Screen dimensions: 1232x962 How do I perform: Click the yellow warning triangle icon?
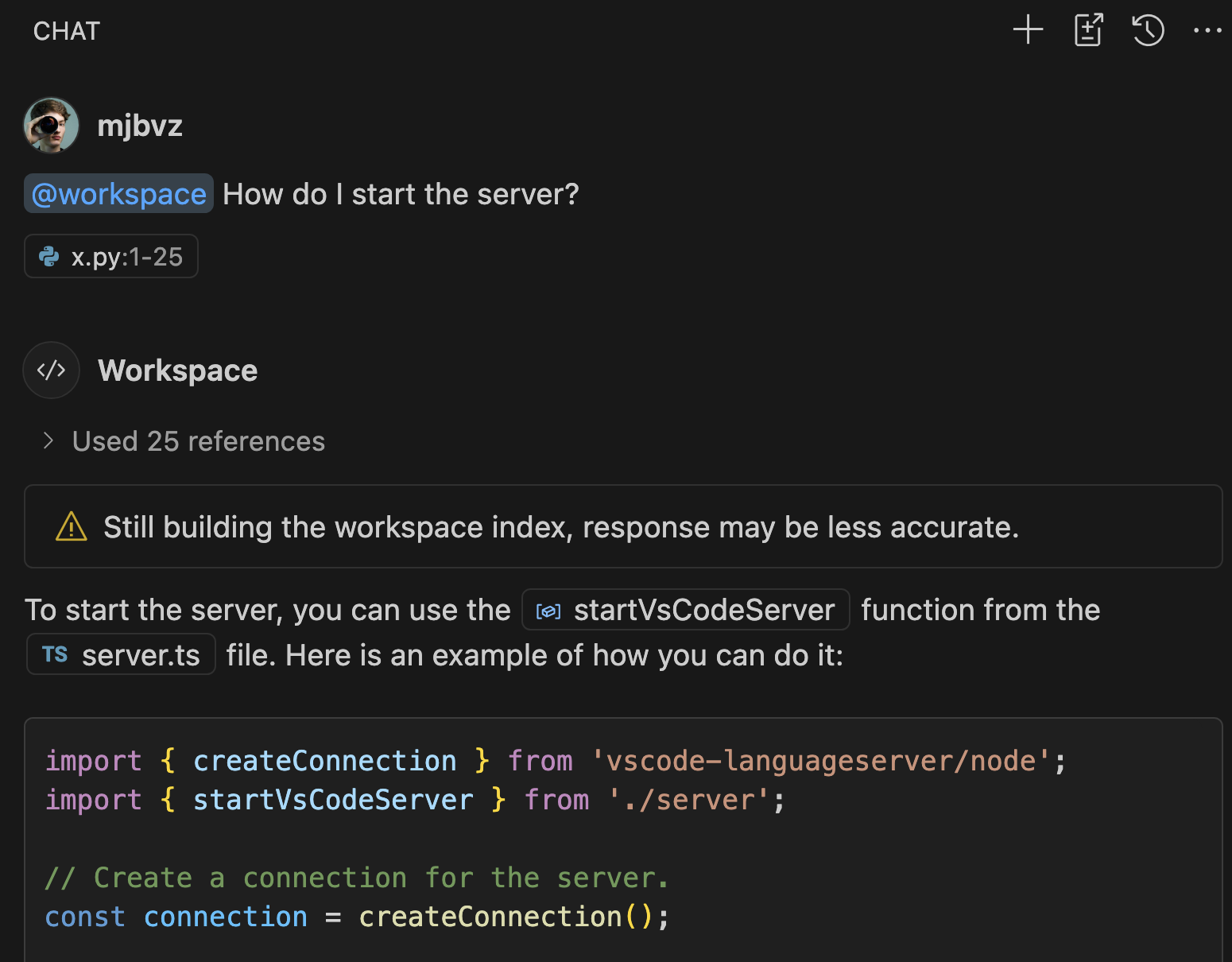click(x=72, y=526)
